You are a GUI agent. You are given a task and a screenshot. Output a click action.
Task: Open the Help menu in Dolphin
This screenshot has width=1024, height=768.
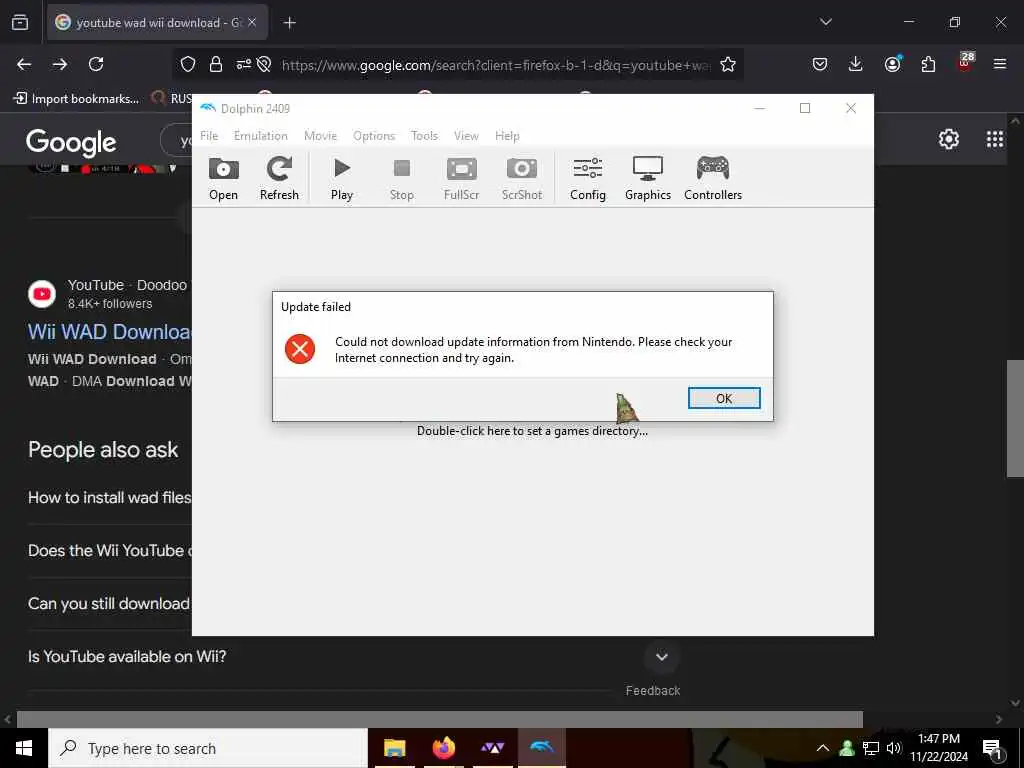coord(507,136)
